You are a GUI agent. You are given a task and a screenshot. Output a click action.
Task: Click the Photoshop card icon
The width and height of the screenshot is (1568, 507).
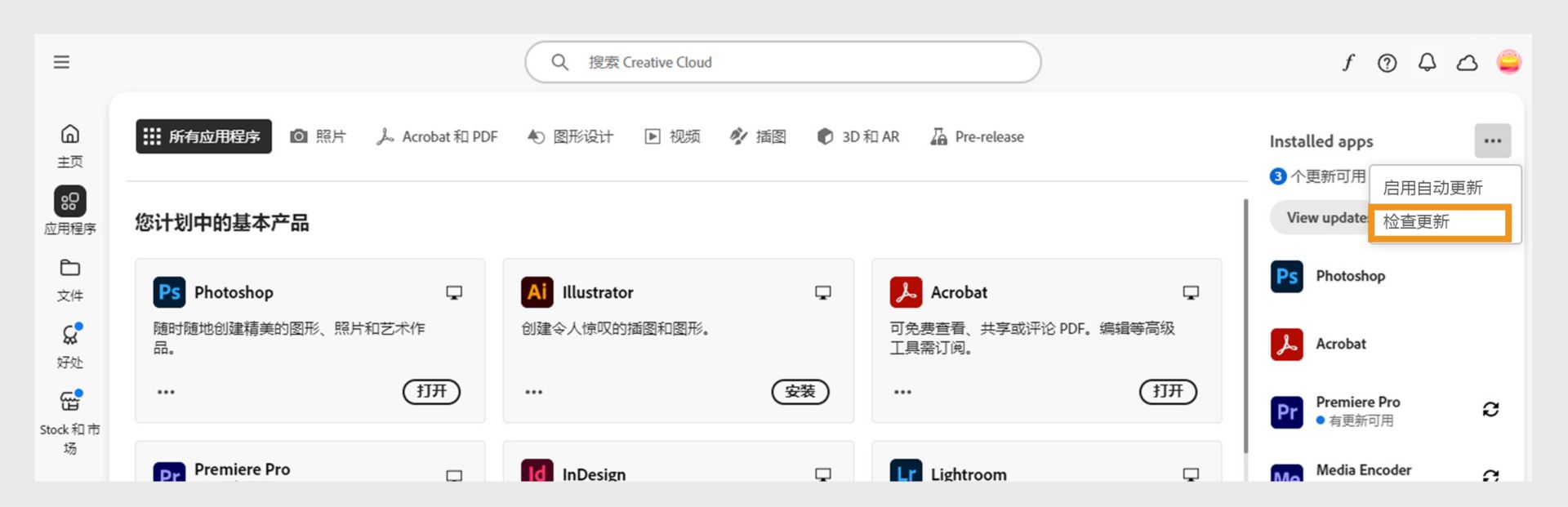(169, 292)
